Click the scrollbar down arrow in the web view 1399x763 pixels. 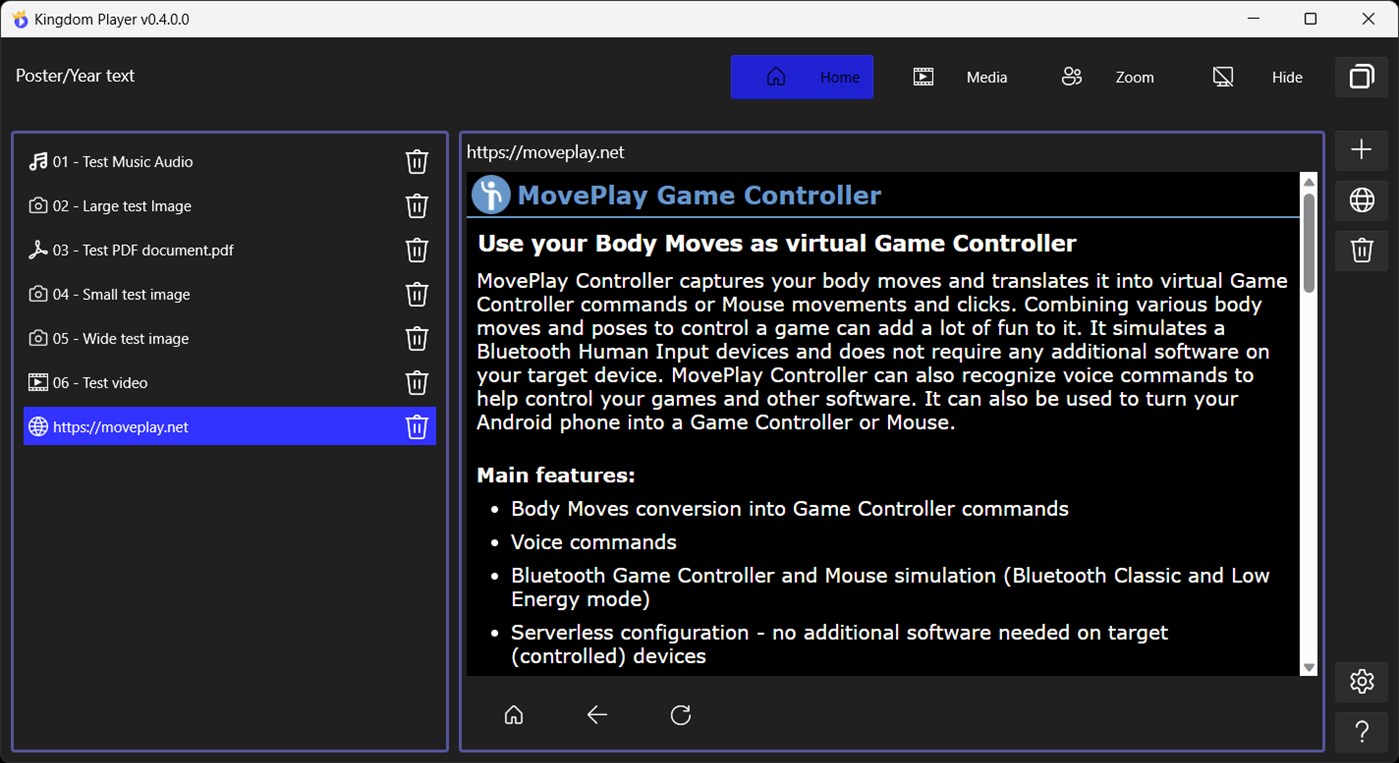[x=1308, y=667]
